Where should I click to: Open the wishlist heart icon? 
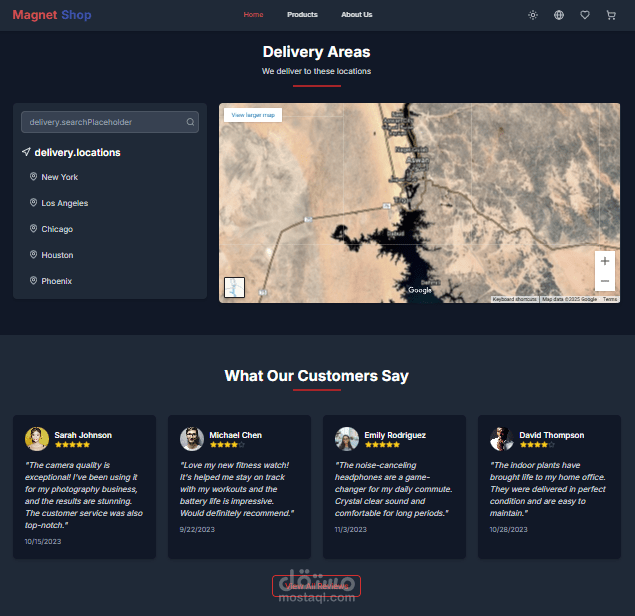coord(585,15)
